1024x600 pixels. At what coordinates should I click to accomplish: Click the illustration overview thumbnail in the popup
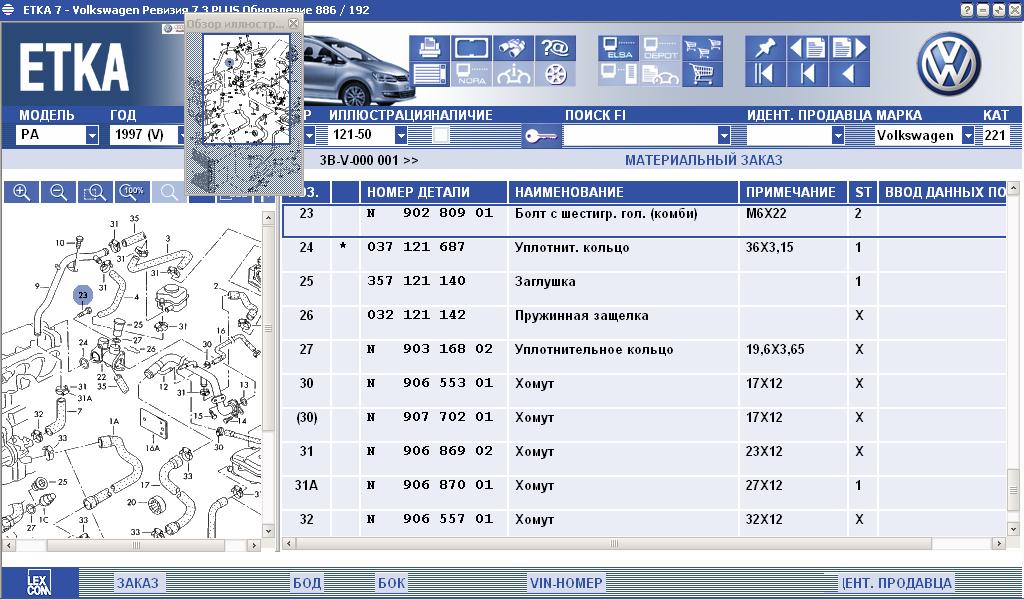(x=246, y=89)
